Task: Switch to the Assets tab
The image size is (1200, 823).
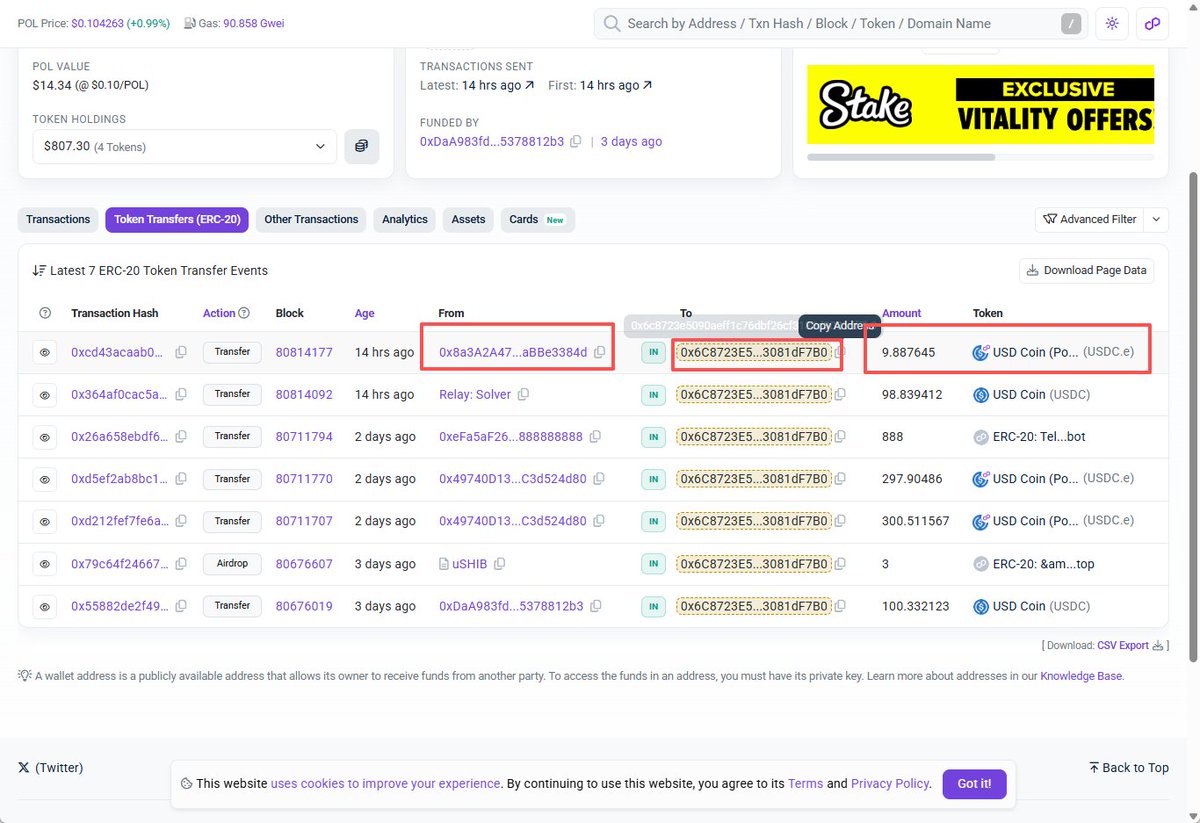Action: point(468,219)
